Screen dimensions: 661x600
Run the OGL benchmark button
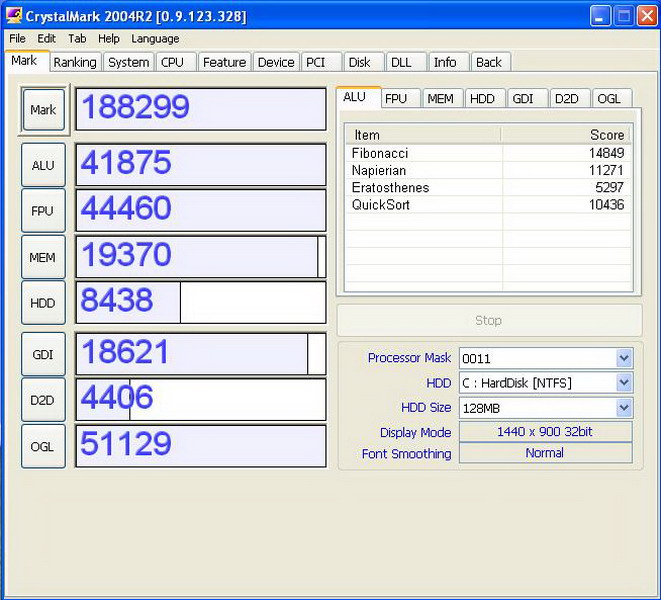(x=43, y=446)
